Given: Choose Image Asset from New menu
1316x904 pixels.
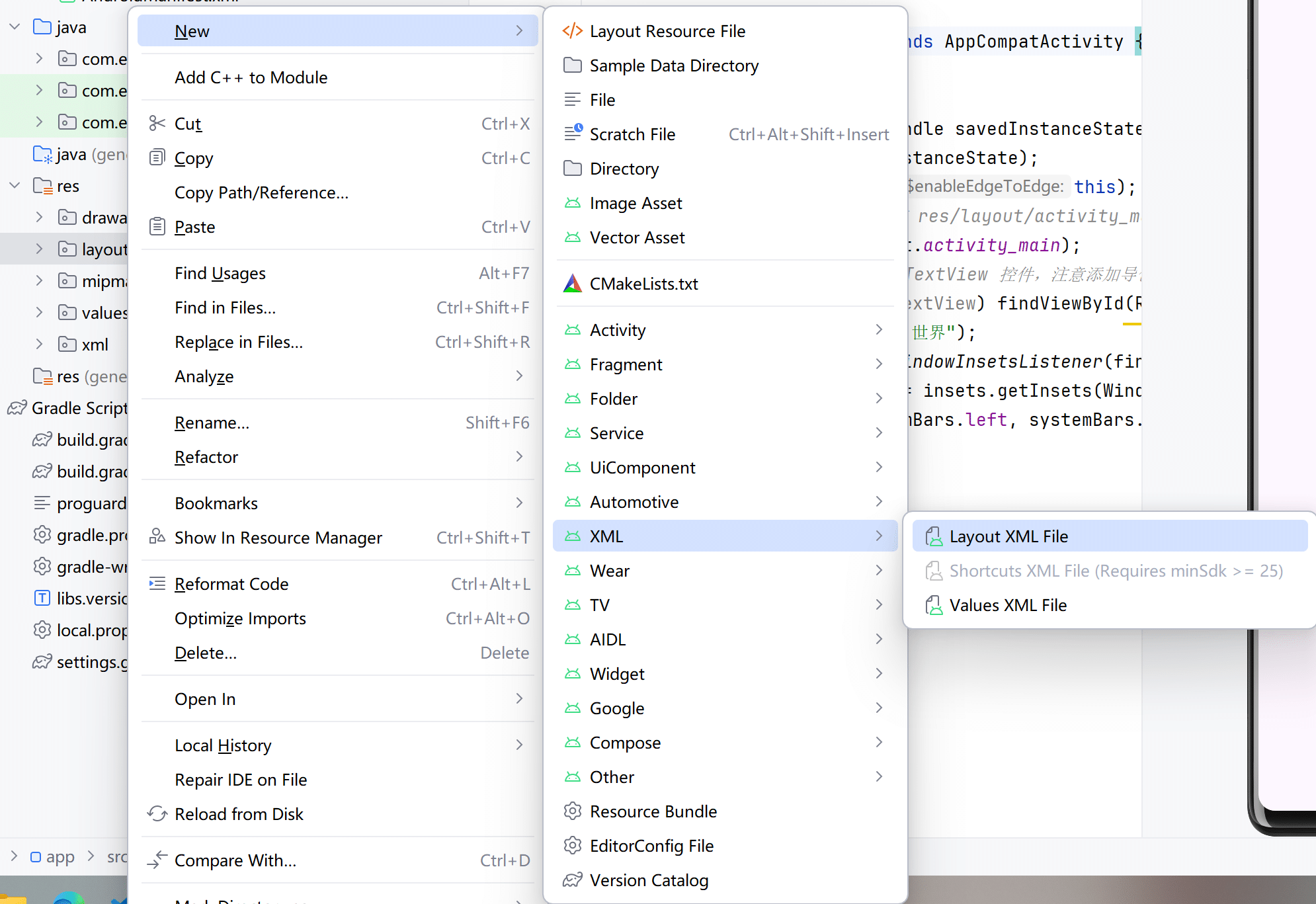Looking at the screenshot, I should pyautogui.click(x=636, y=203).
